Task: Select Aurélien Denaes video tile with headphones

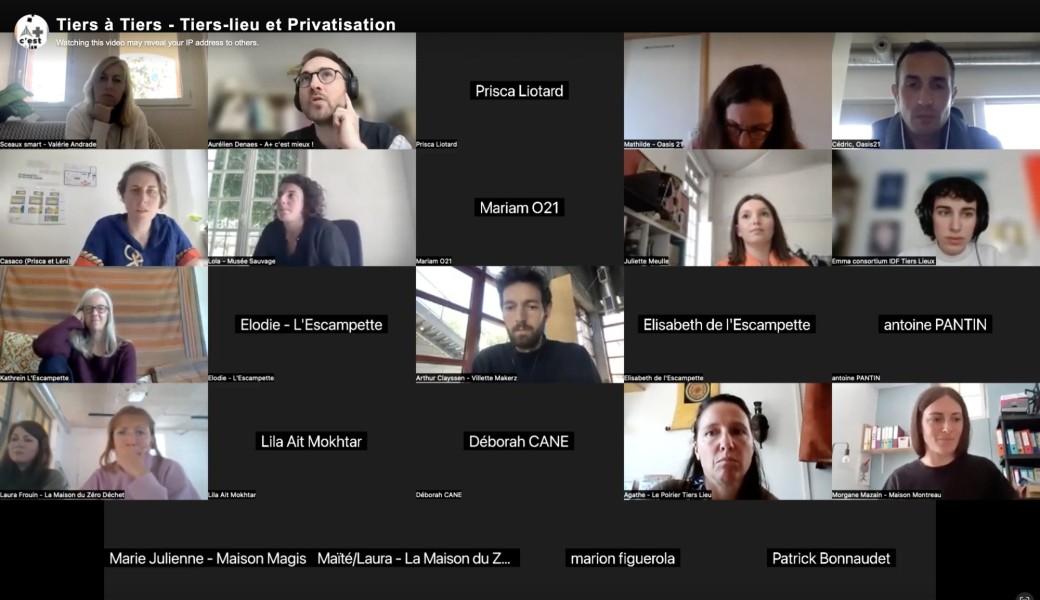Action: (312, 91)
